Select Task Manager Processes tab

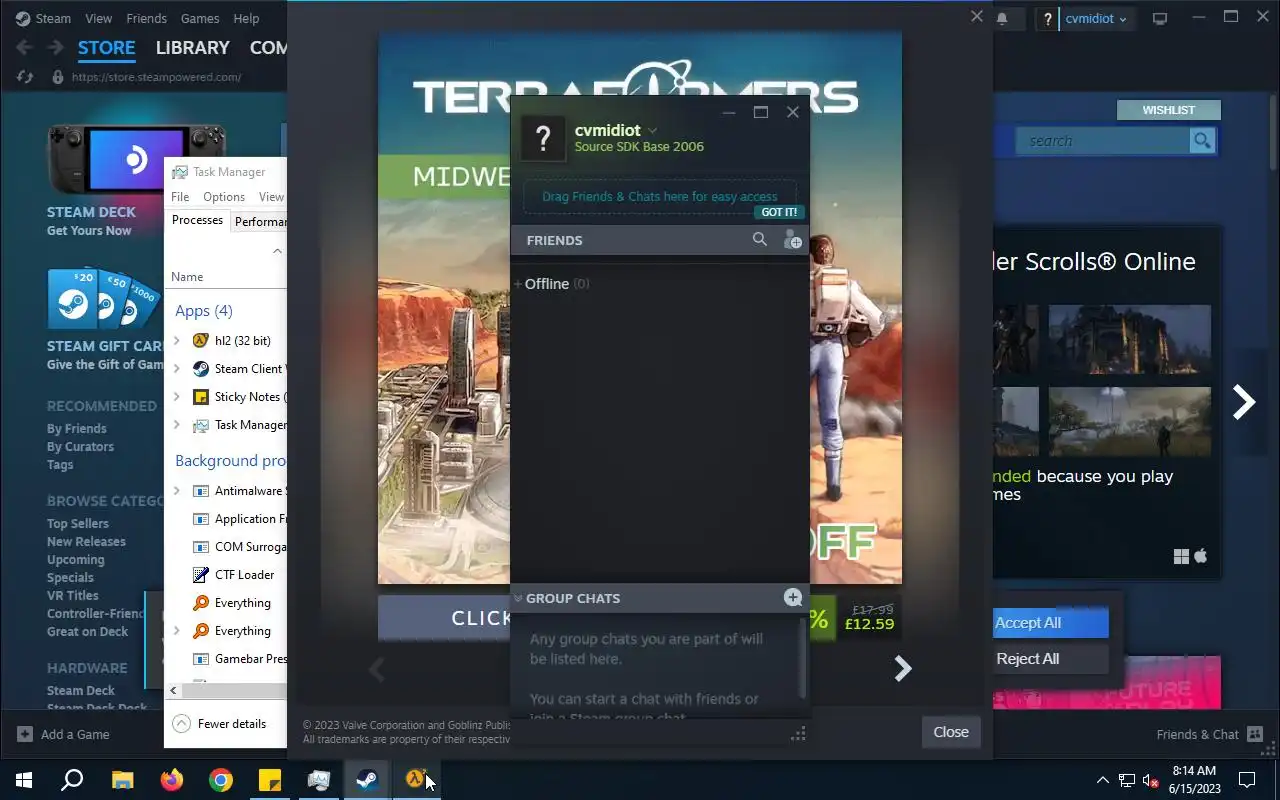tap(197, 220)
